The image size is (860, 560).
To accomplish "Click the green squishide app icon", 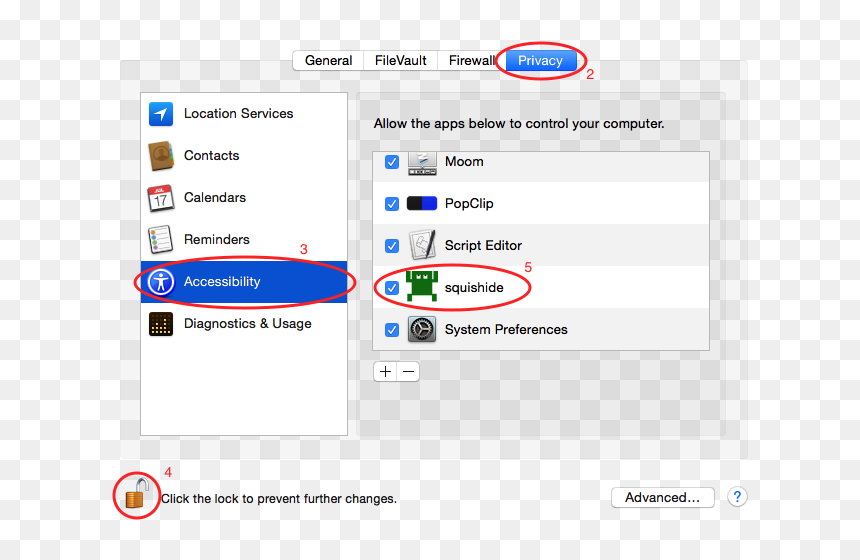I will pyautogui.click(x=422, y=286).
